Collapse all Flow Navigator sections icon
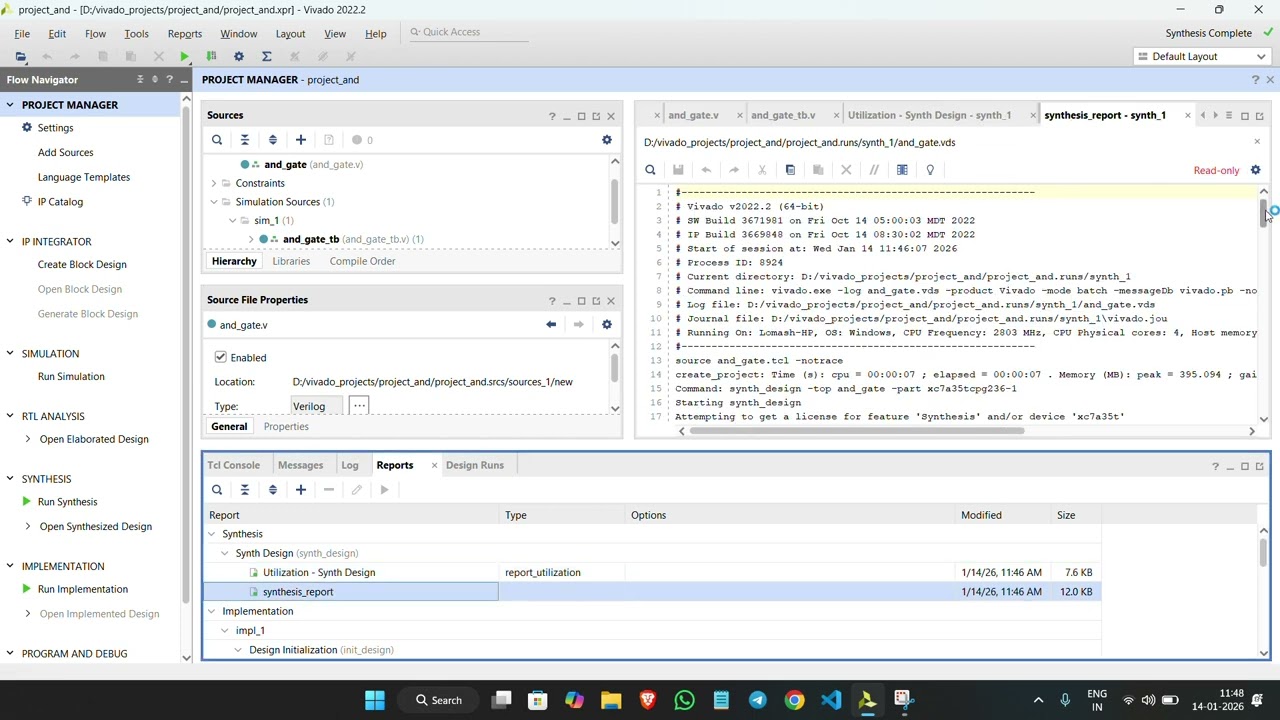1280x720 pixels. 140,79
